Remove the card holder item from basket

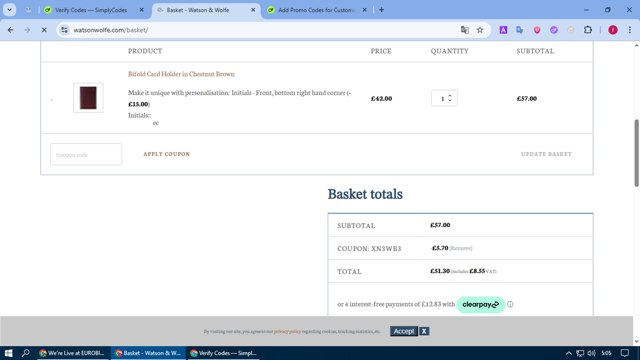[x=51, y=99]
